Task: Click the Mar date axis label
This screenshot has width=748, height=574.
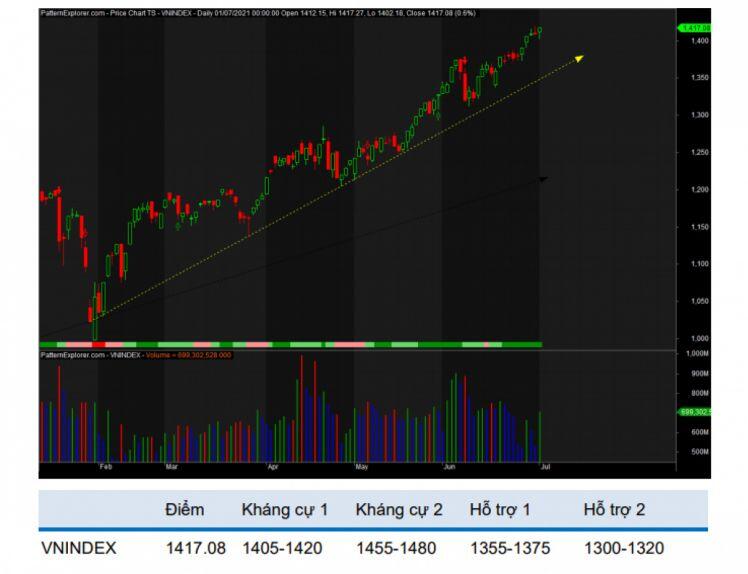Action: click(x=171, y=467)
